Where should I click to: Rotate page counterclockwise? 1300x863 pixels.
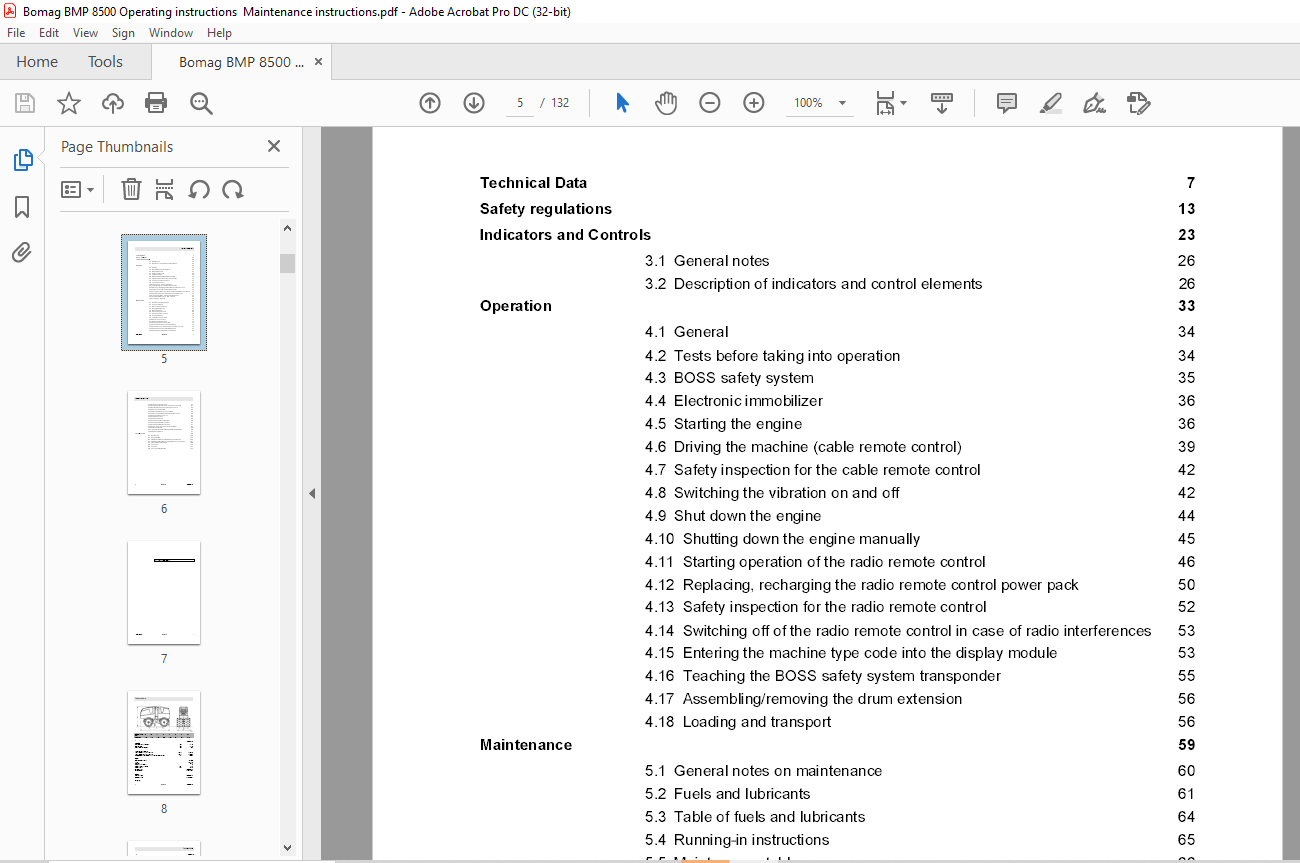click(199, 189)
